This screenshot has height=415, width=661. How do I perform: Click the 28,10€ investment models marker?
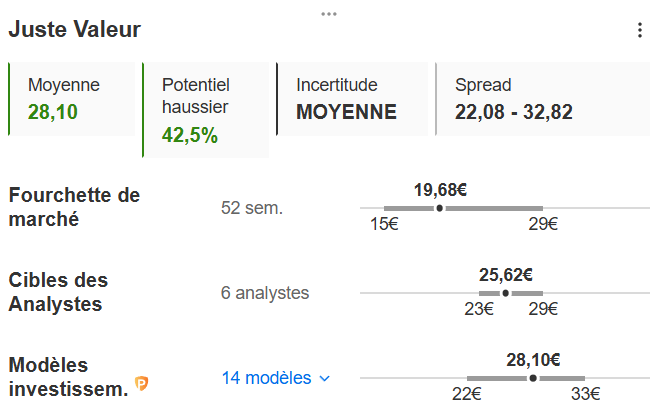(x=533, y=378)
